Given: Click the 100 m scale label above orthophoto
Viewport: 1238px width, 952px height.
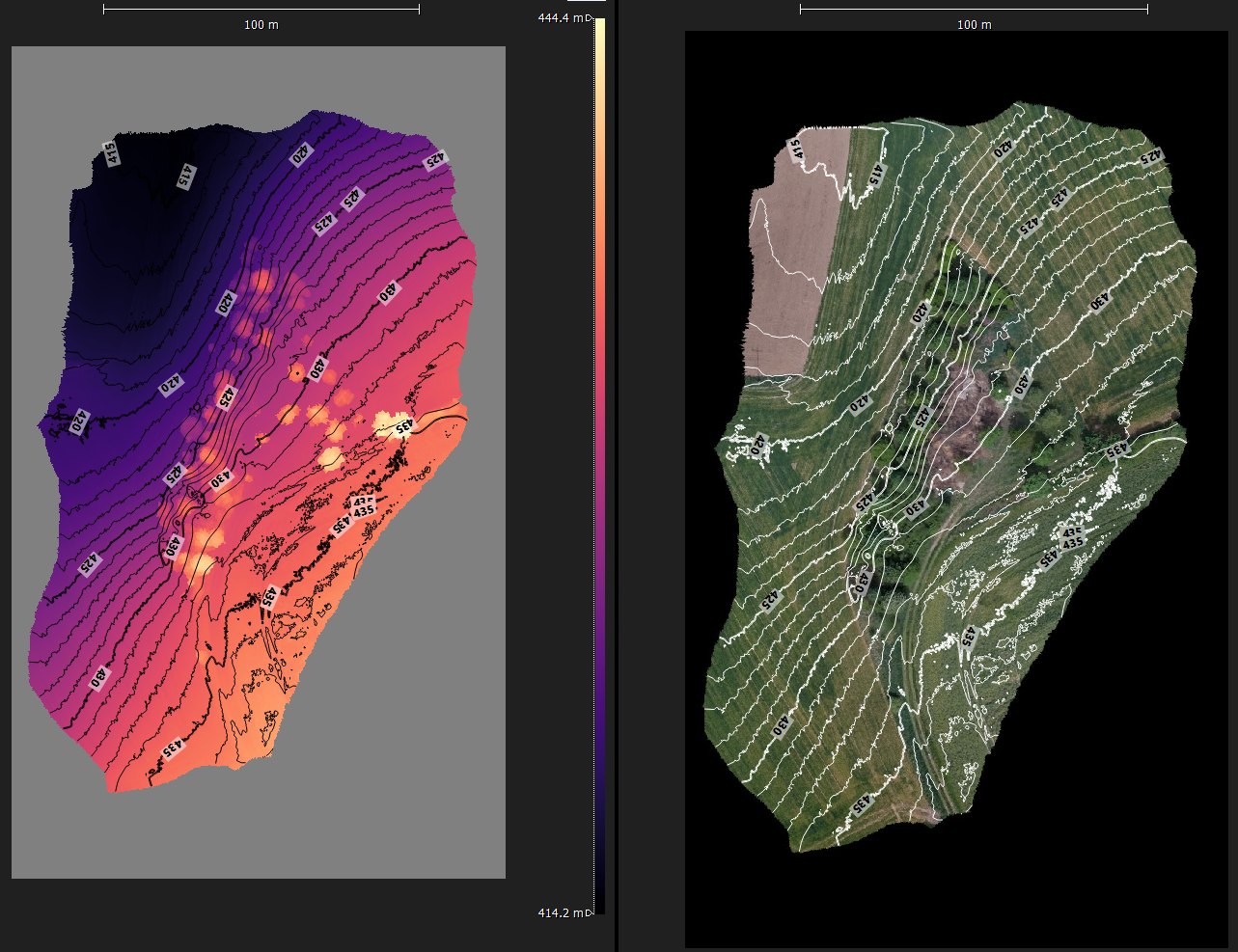Looking at the screenshot, I should point(974,24).
